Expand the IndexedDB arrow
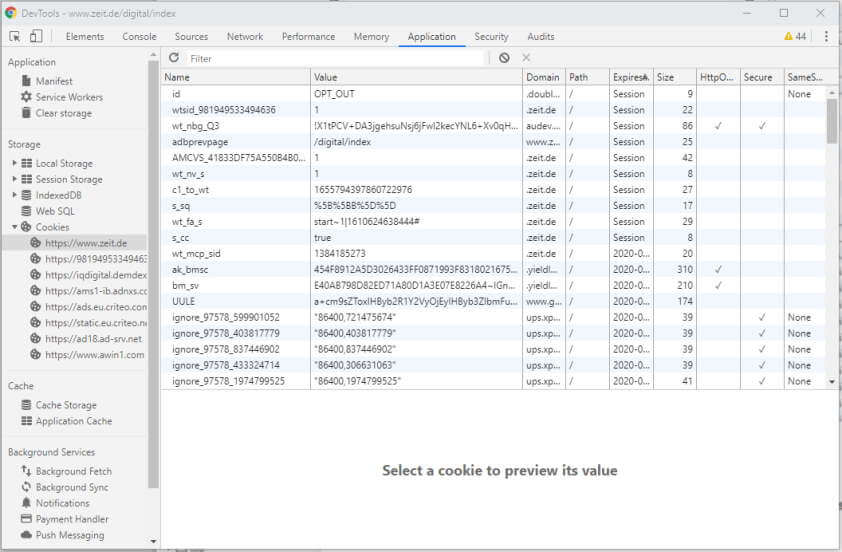Viewport: 842px width, 552px height. tap(14, 195)
